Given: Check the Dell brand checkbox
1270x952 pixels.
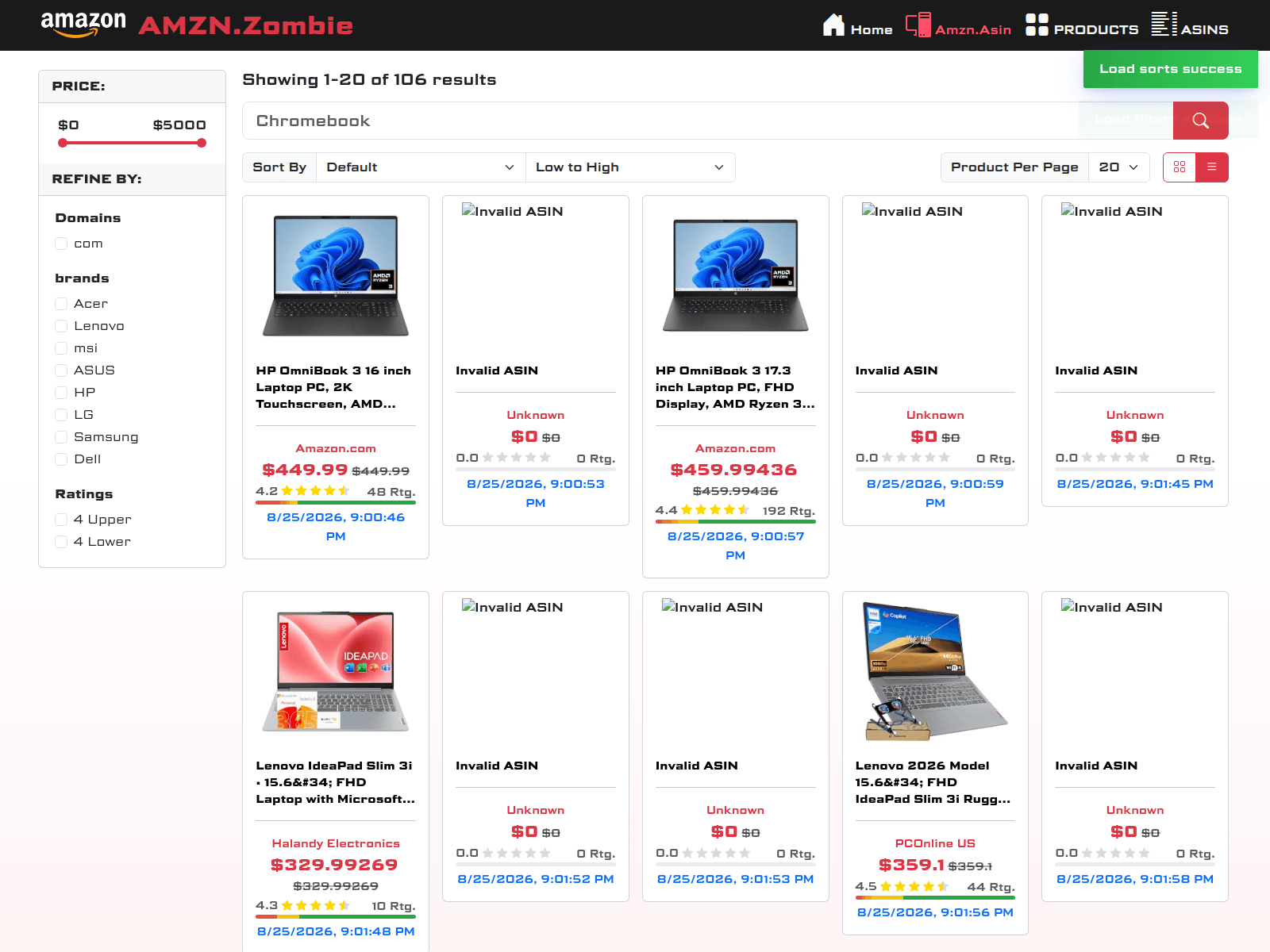Looking at the screenshot, I should (61, 459).
